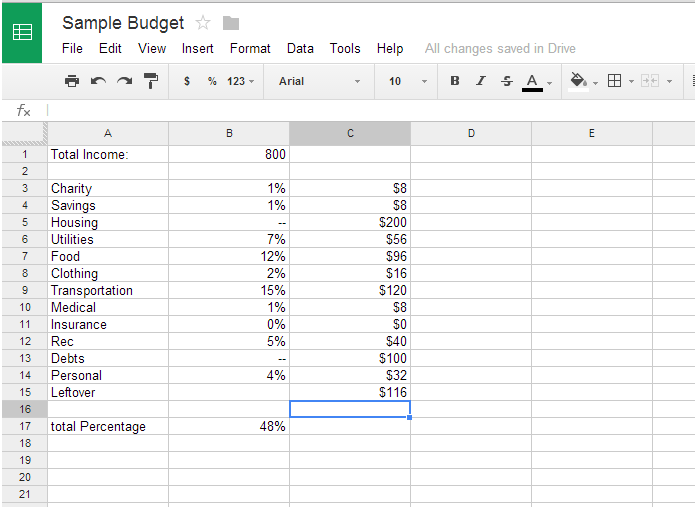Star the Sample Budget document
This screenshot has height=507, width=695.
point(203,23)
